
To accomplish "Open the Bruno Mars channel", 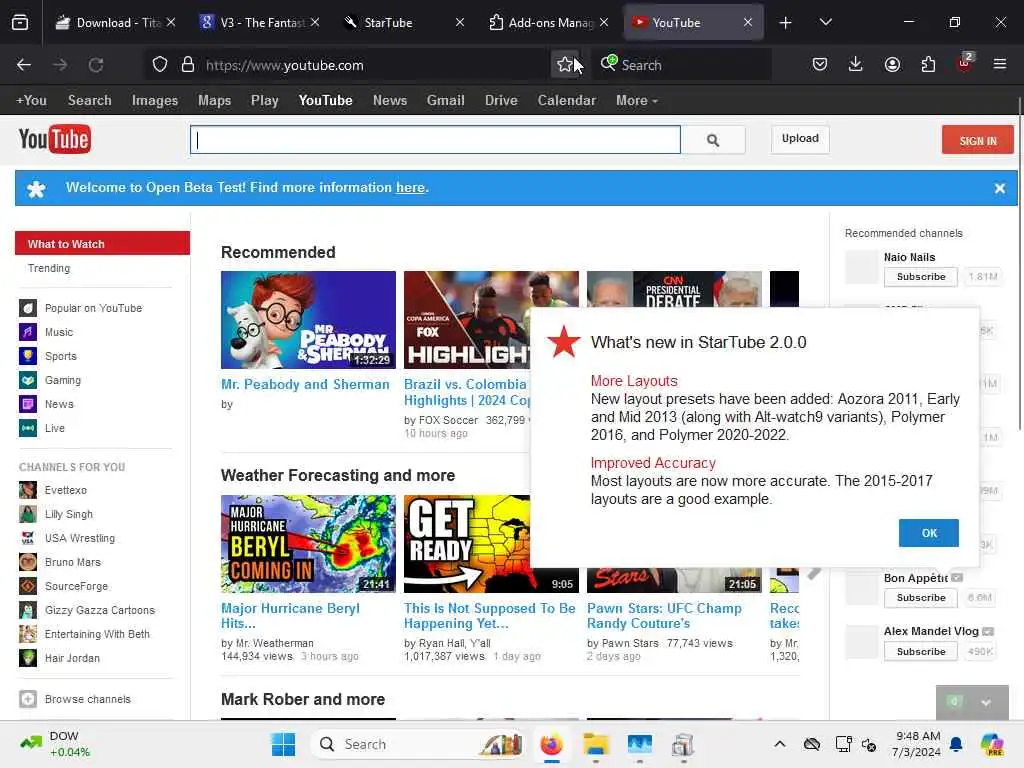I will (72, 562).
